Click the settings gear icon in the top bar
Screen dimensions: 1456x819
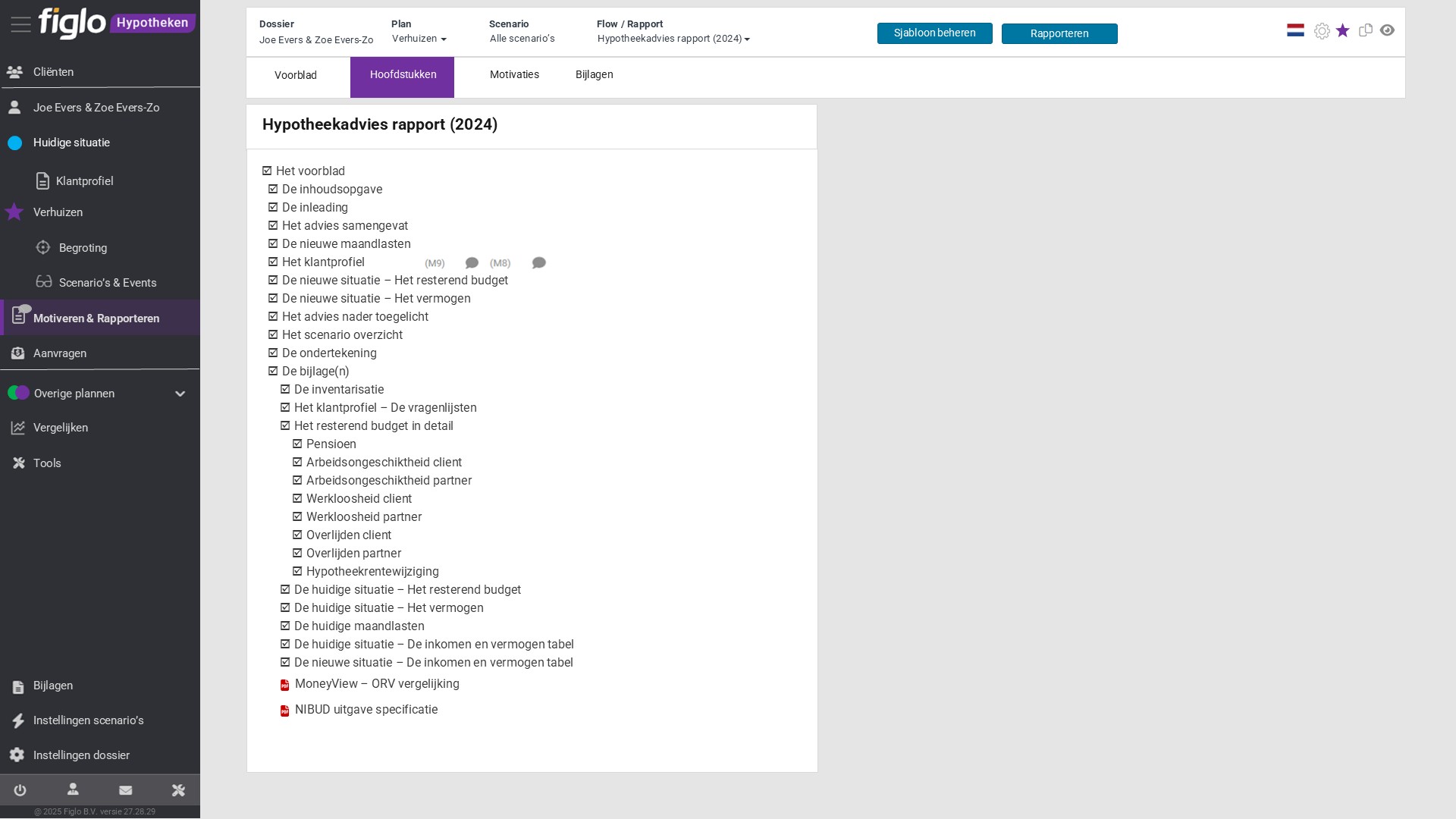tap(1322, 31)
